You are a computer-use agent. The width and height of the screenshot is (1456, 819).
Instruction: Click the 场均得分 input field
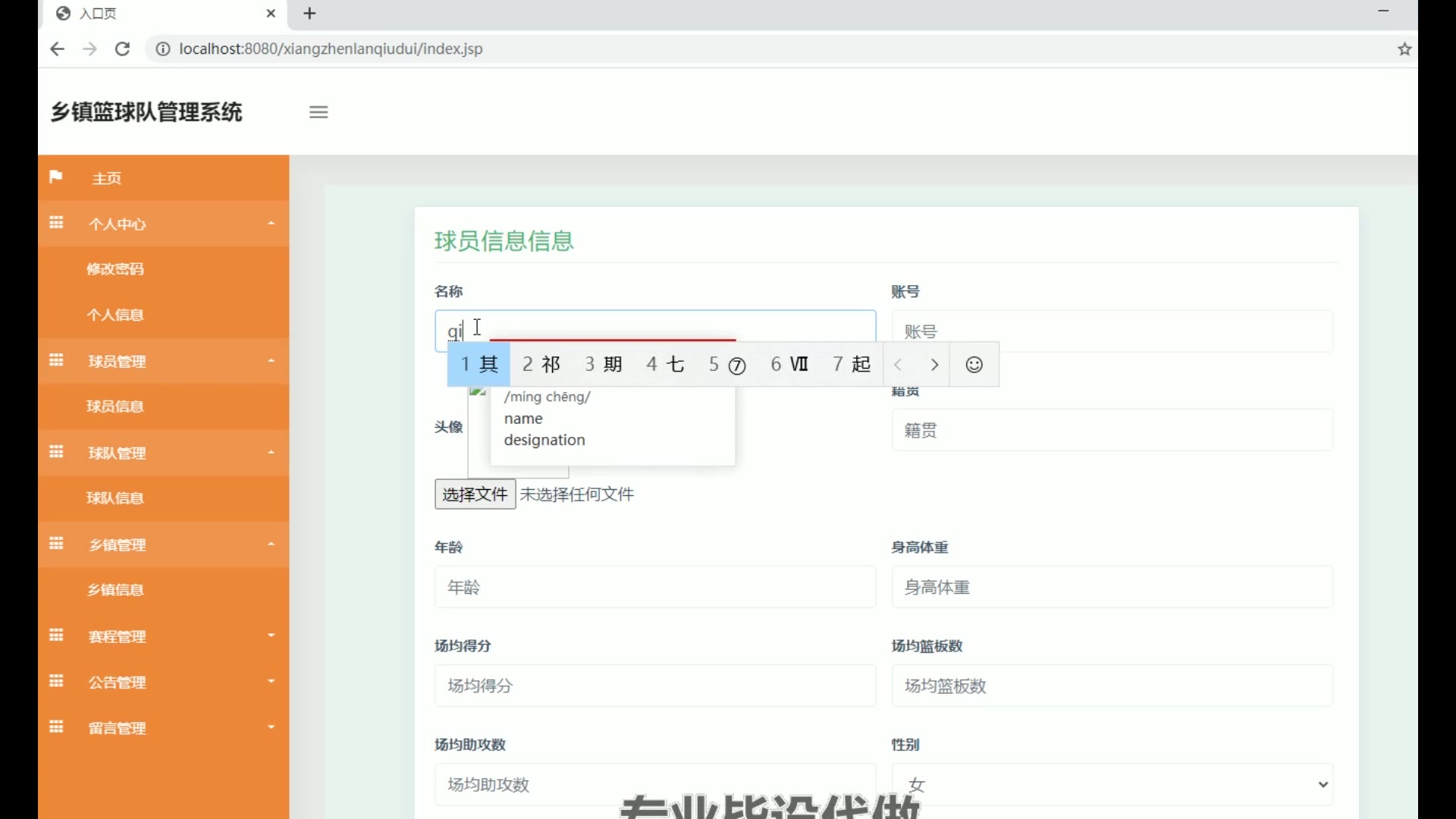pos(655,686)
